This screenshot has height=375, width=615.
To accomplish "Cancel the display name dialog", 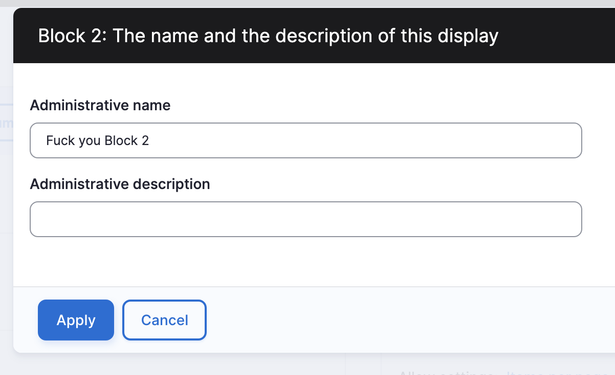I will (164, 320).
